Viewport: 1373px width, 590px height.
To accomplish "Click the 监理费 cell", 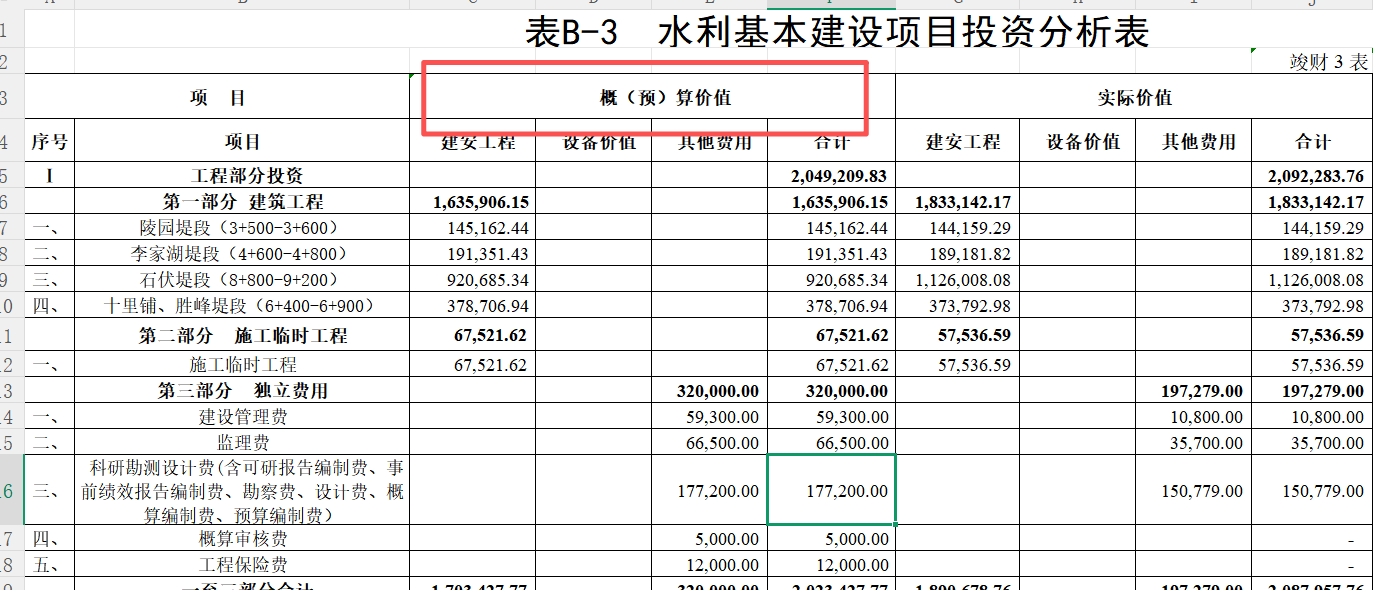I will point(241,442).
